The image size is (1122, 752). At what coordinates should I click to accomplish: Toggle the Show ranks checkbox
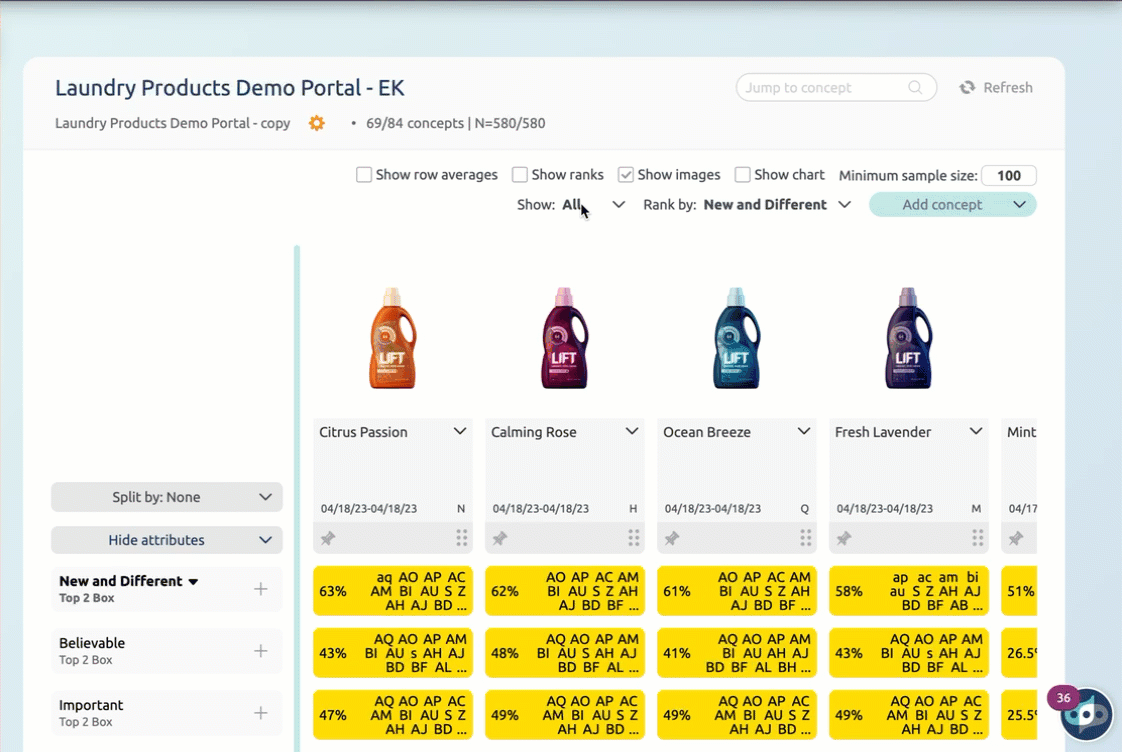coord(520,175)
